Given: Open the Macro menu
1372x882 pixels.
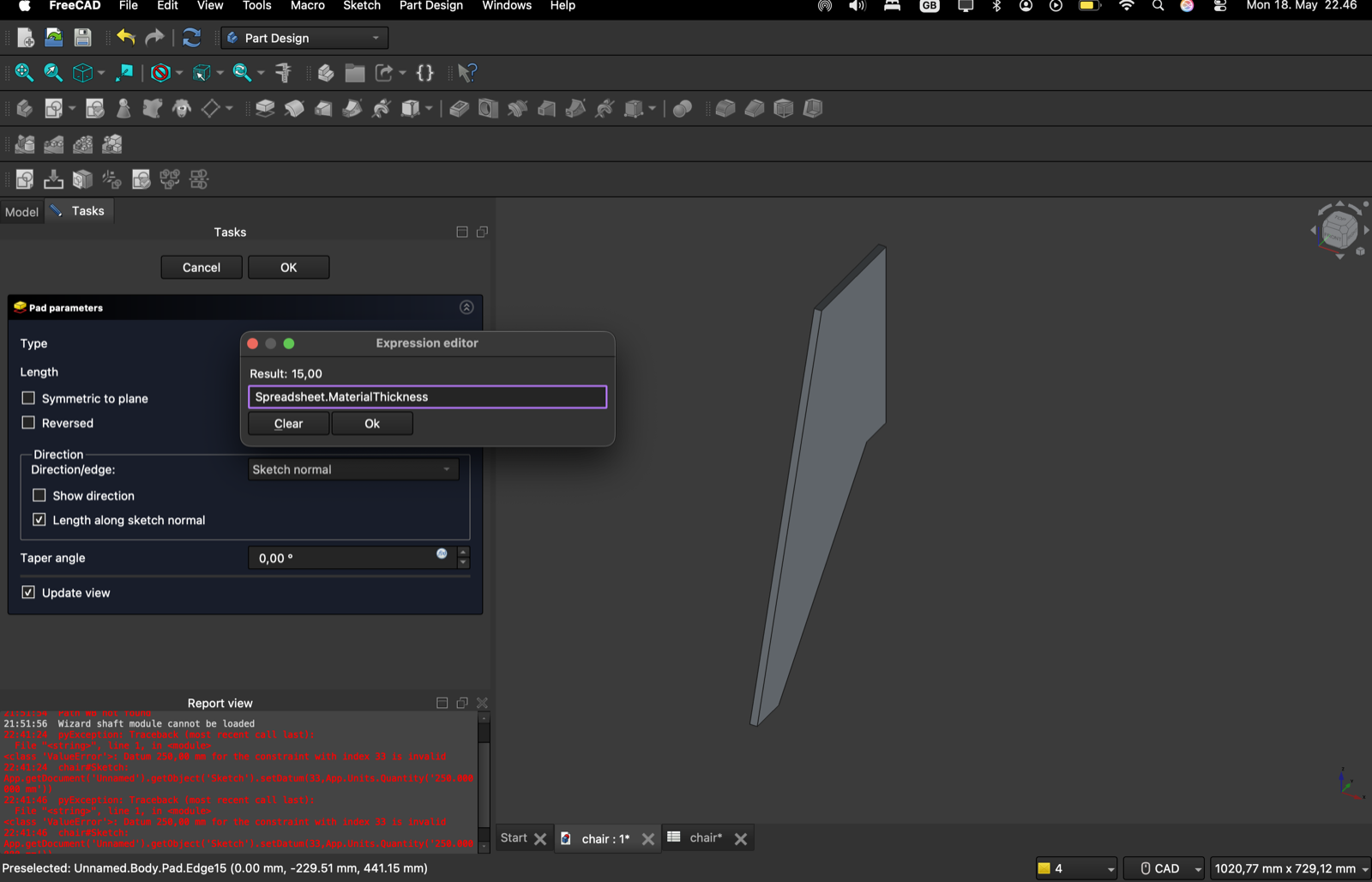Looking at the screenshot, I should [x=307, y=6].
